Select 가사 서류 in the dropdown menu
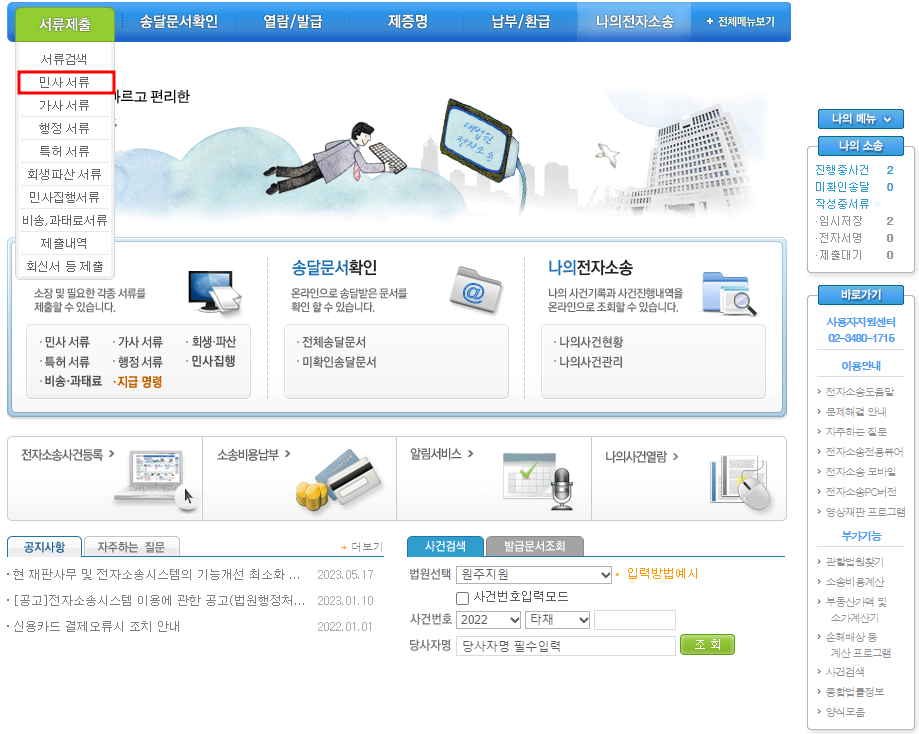Screen dimensions: 919x734 point(64,106)
